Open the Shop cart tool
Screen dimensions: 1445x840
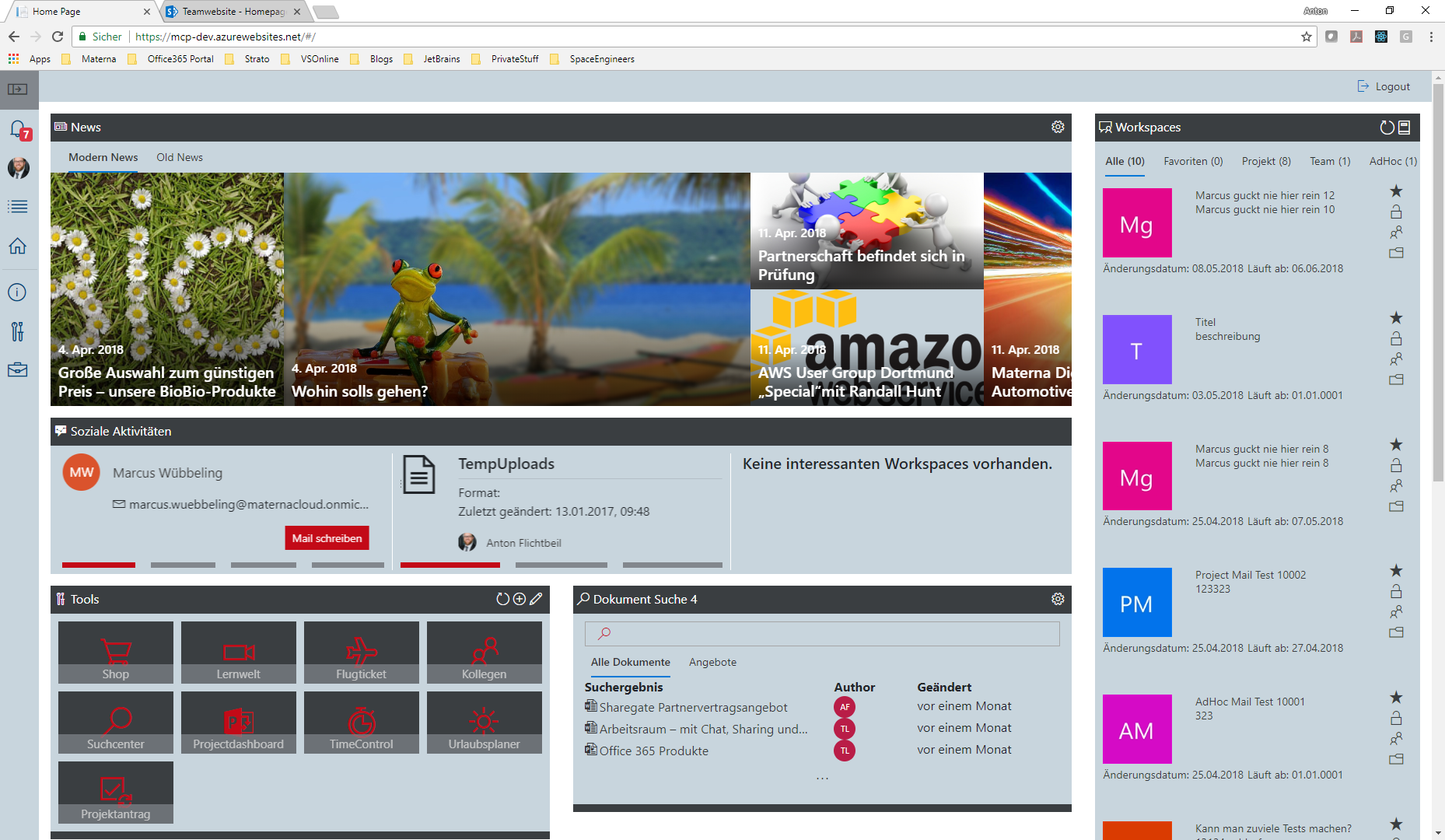coord(116,652)
